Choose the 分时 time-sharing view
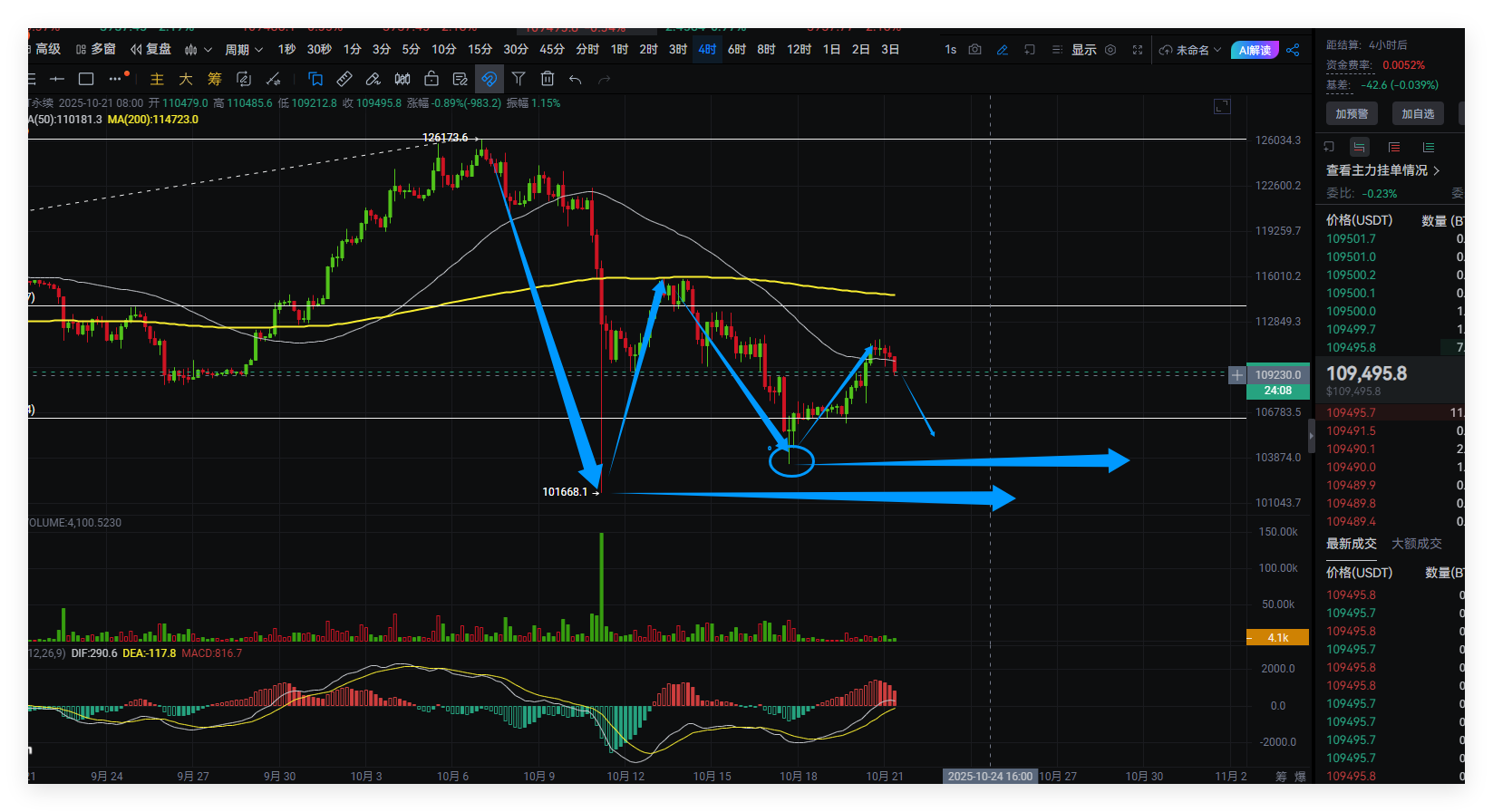This screenshot has width=1493, height=812. (587, 50)
